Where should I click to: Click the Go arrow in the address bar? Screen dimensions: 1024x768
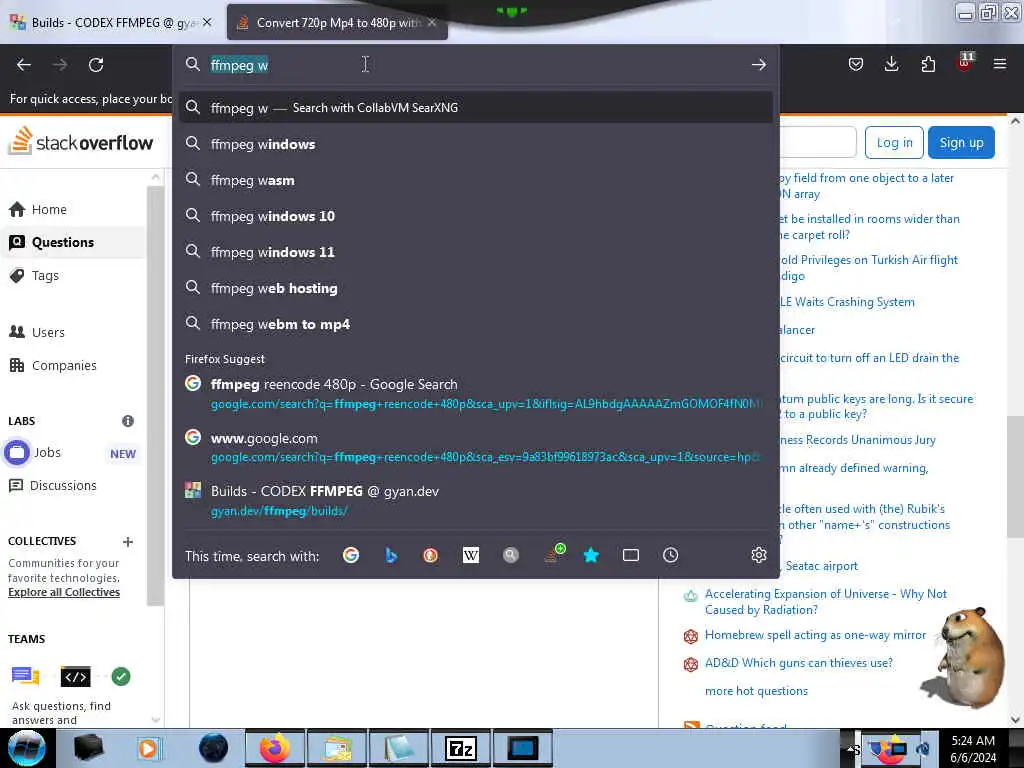pos(758,65)
